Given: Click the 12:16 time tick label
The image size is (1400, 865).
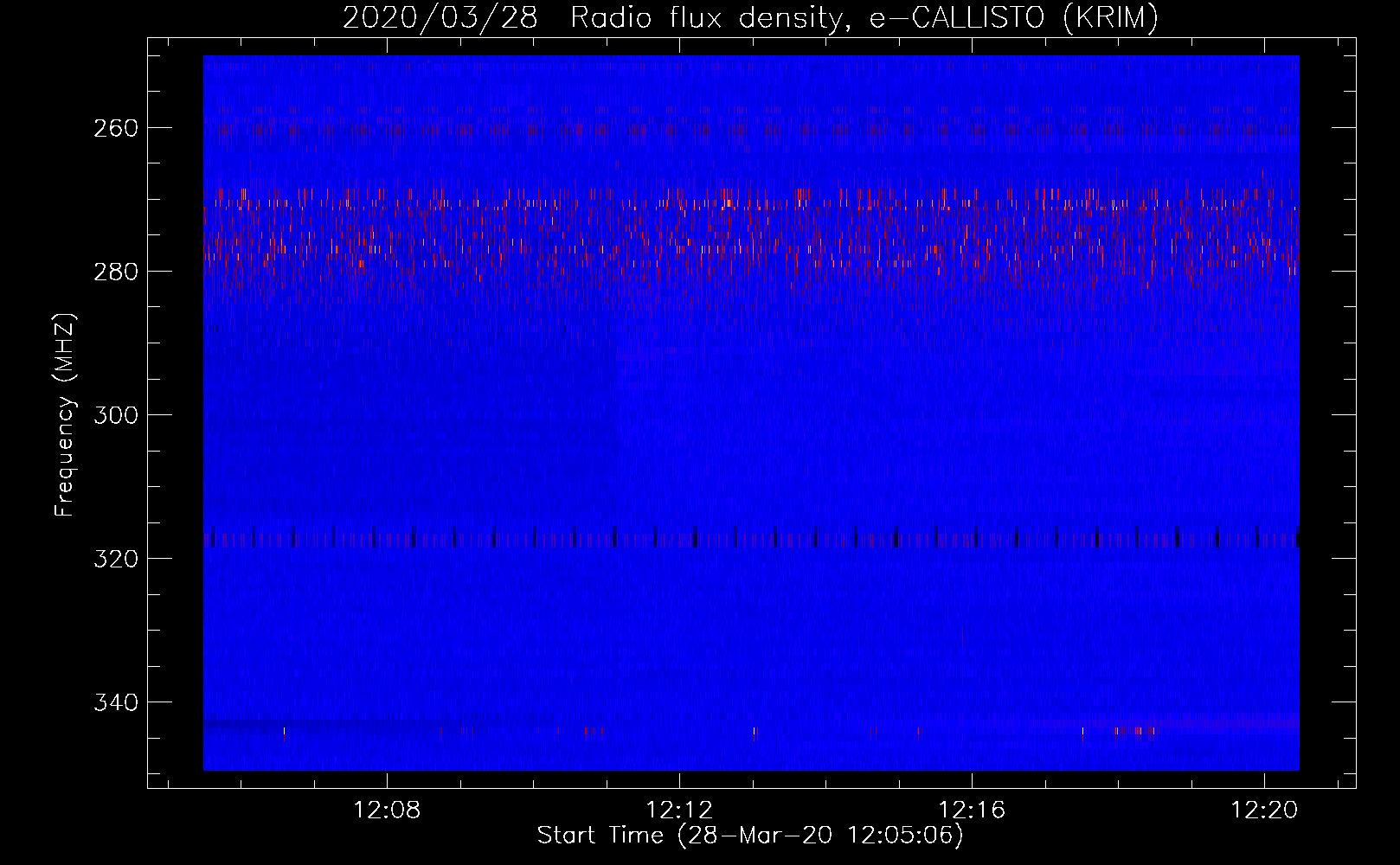Looking at the screenshot, I should pyautogui.click(x=972, y=811).
